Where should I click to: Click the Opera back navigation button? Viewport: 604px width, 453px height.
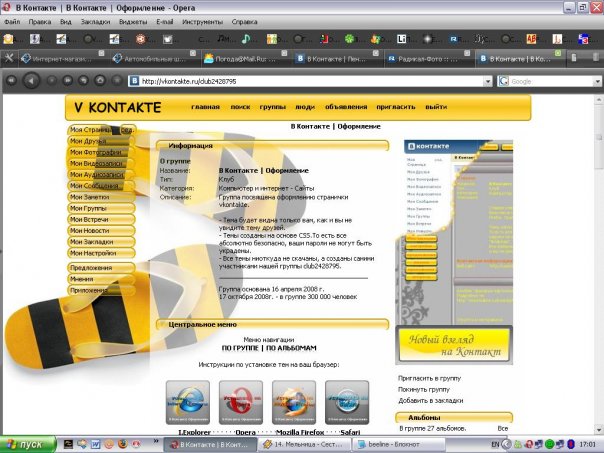(x=32, y=81)
